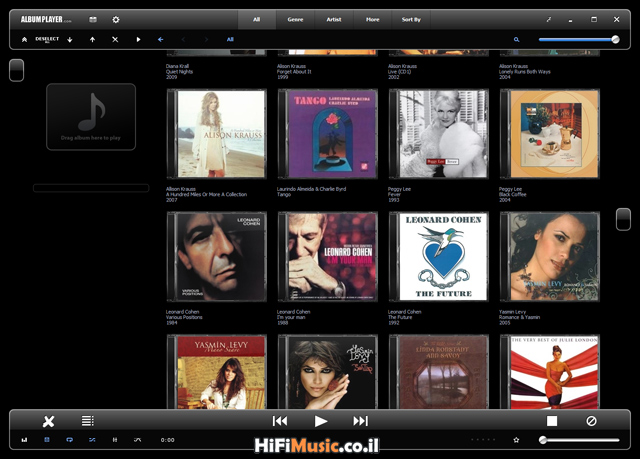Click the Laurindo Almeida & Charlie Byrd text

[x=311, y=189]
